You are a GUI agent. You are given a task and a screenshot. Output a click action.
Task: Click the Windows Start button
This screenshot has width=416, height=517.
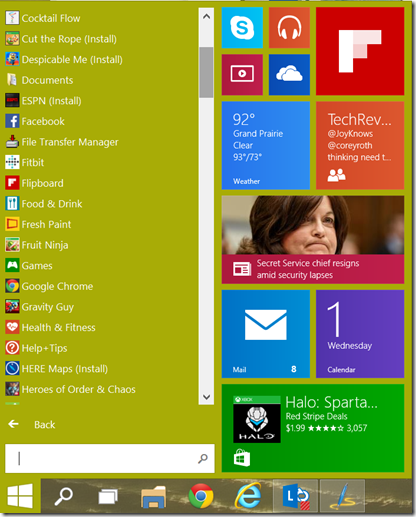(x=20, y=496)
